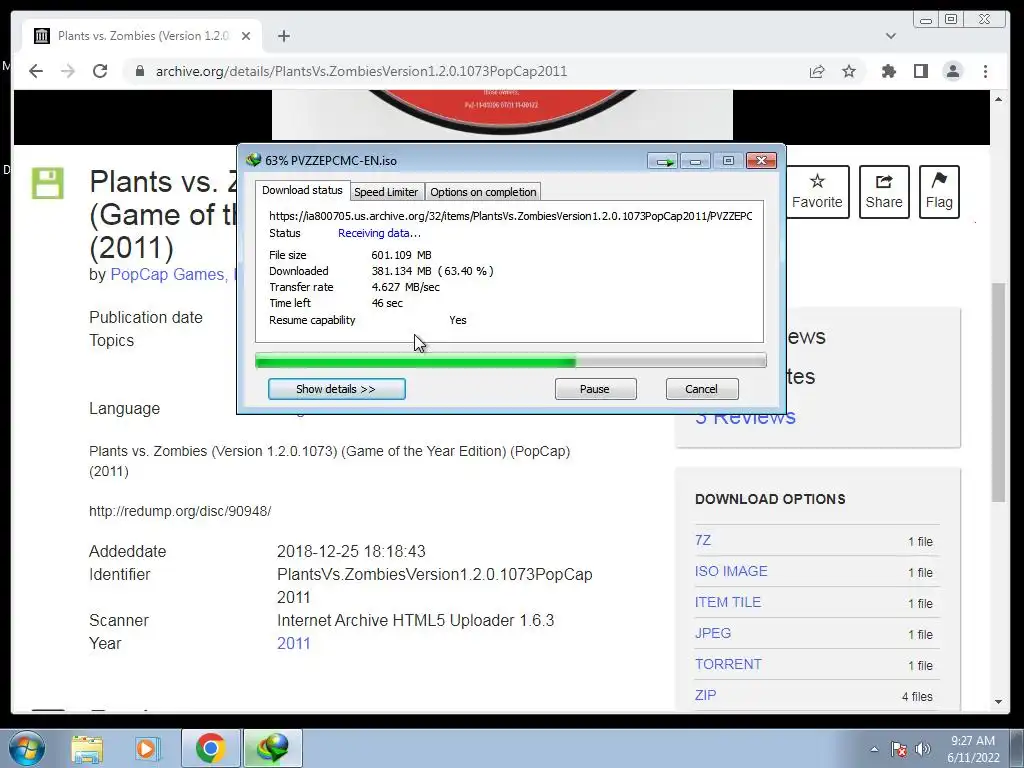This screenshot has height=768, width=1024.
Task: Switch to the Download status tab
Action: click(x=302, y=190)
